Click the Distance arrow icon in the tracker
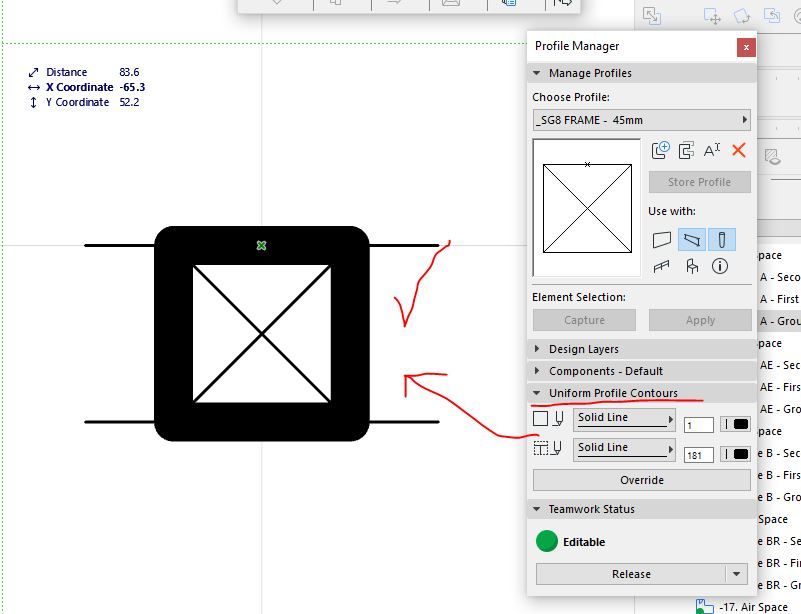The height and width of the screenshot is (614, 801). 34,73
